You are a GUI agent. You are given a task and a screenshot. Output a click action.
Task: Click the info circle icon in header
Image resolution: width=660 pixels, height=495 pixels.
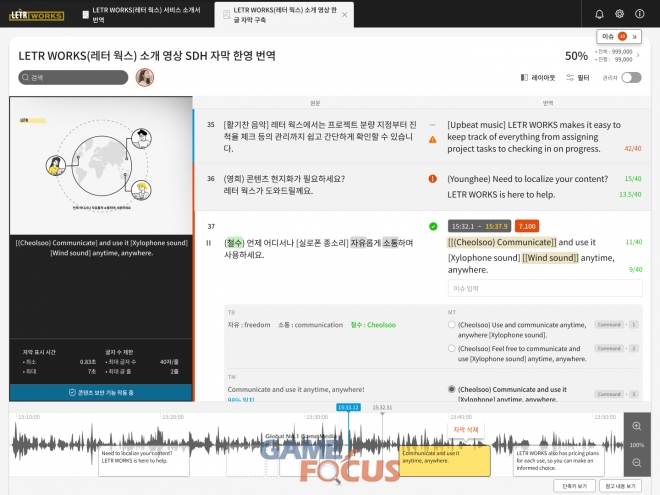pos(639,14)
